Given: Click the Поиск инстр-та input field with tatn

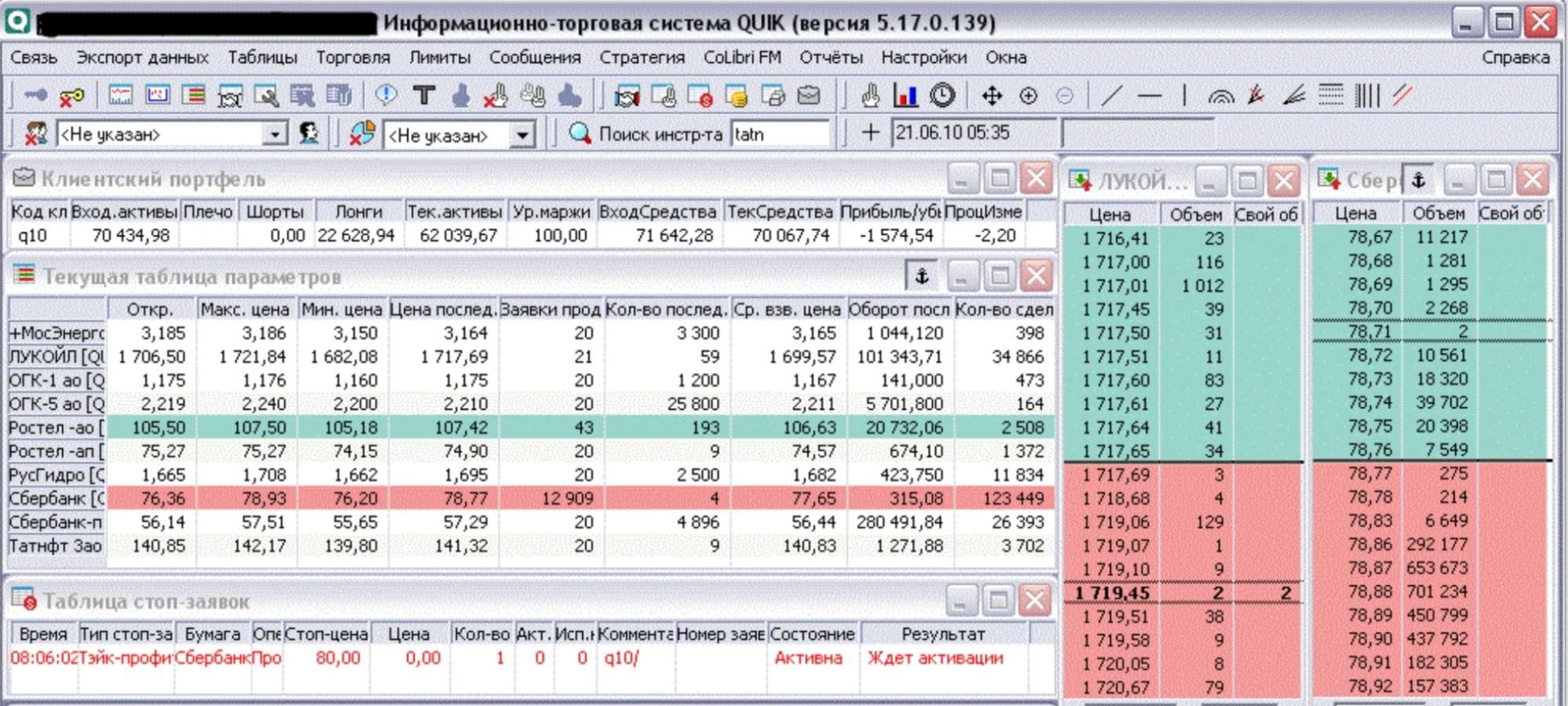Looking at the screenshot, I should coord(780,134).
